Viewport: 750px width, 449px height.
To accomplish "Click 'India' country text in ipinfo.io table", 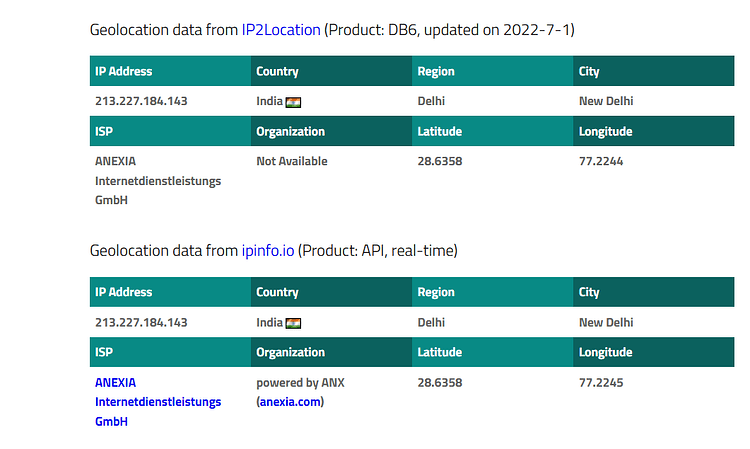I will pyautogui.click(x=269, y=322).
